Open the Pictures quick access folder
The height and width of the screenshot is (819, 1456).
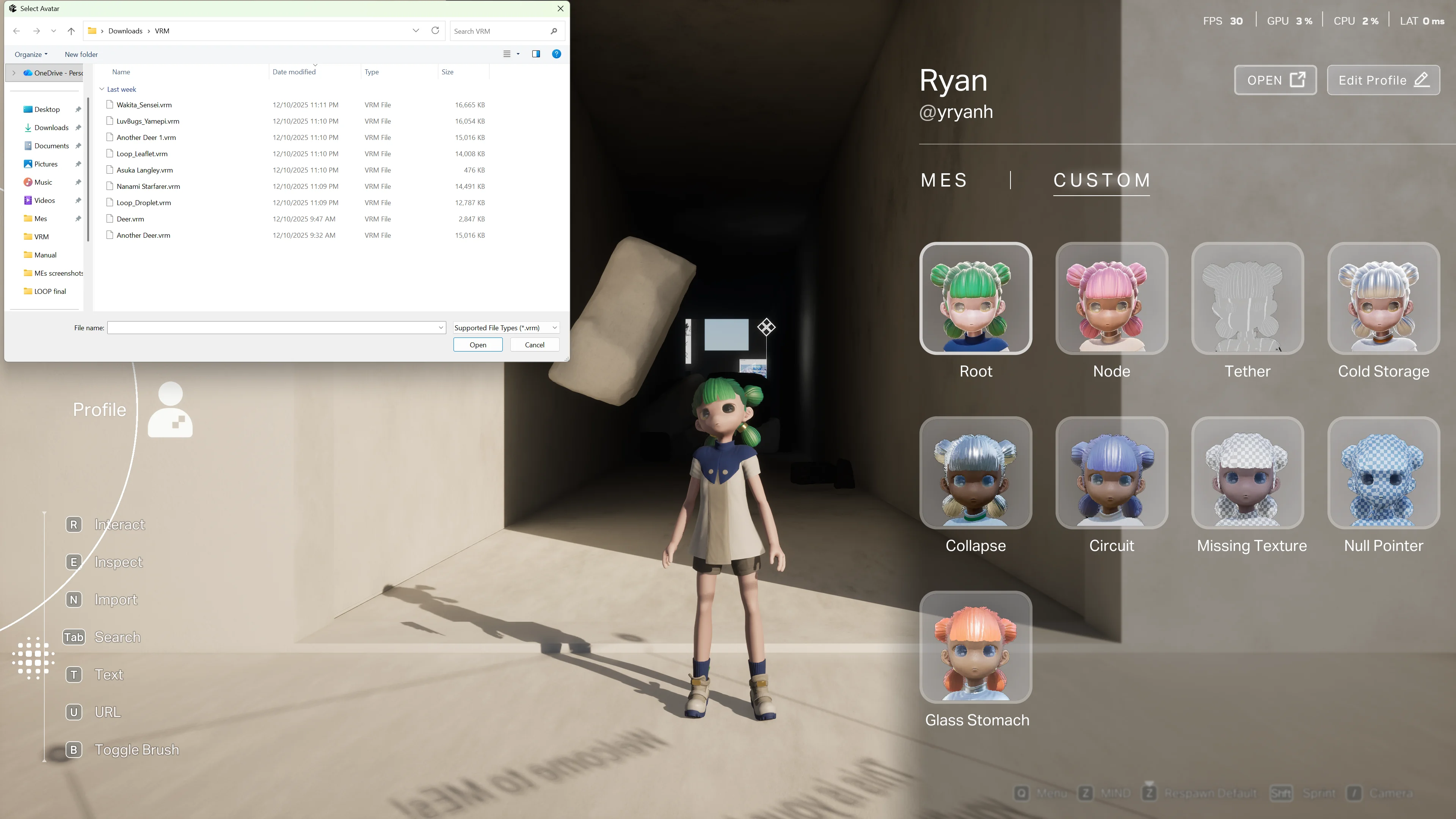tap(45, 164)
